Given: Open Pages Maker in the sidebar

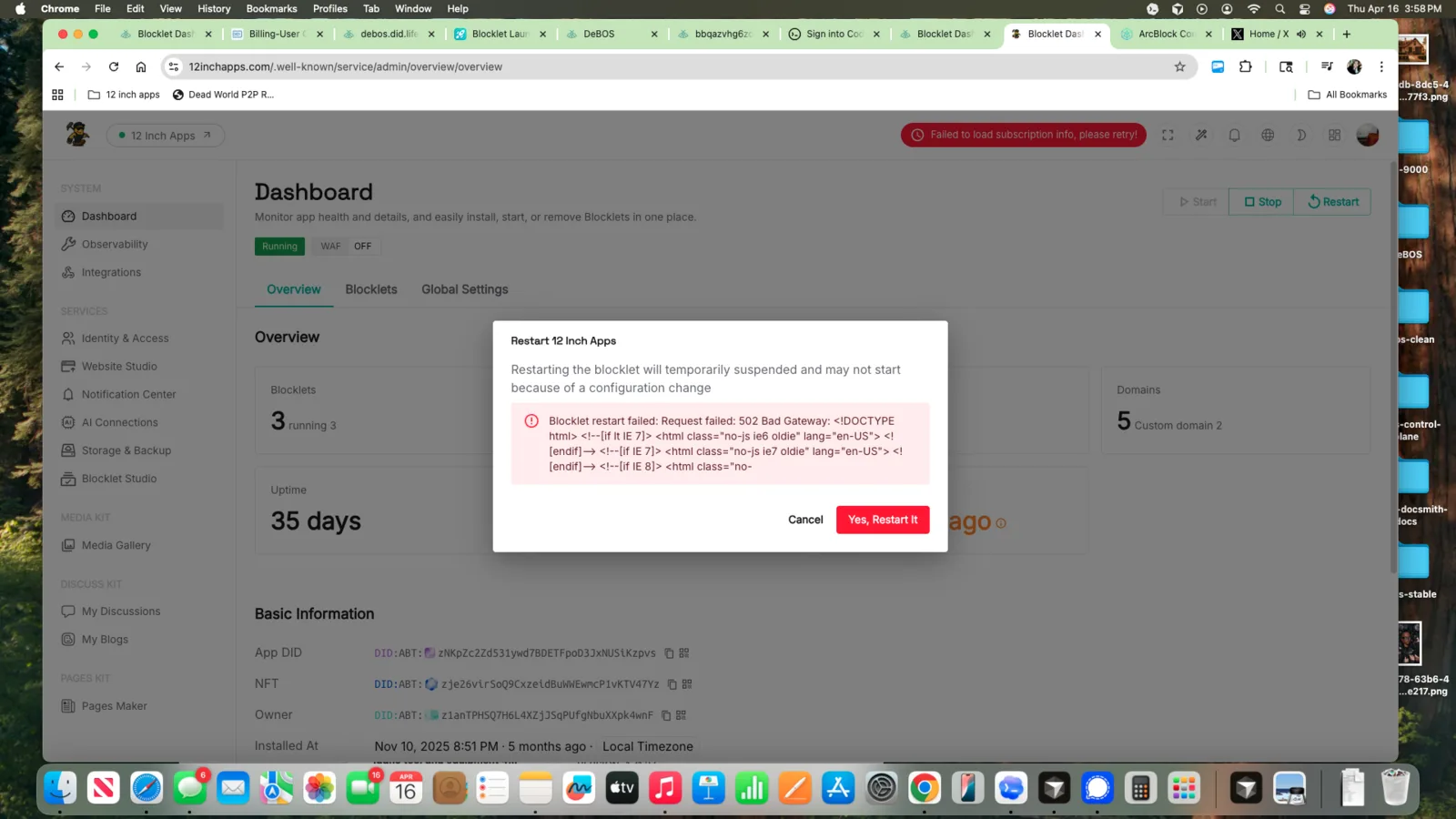Looking at the screenshot, I should 139,706.
